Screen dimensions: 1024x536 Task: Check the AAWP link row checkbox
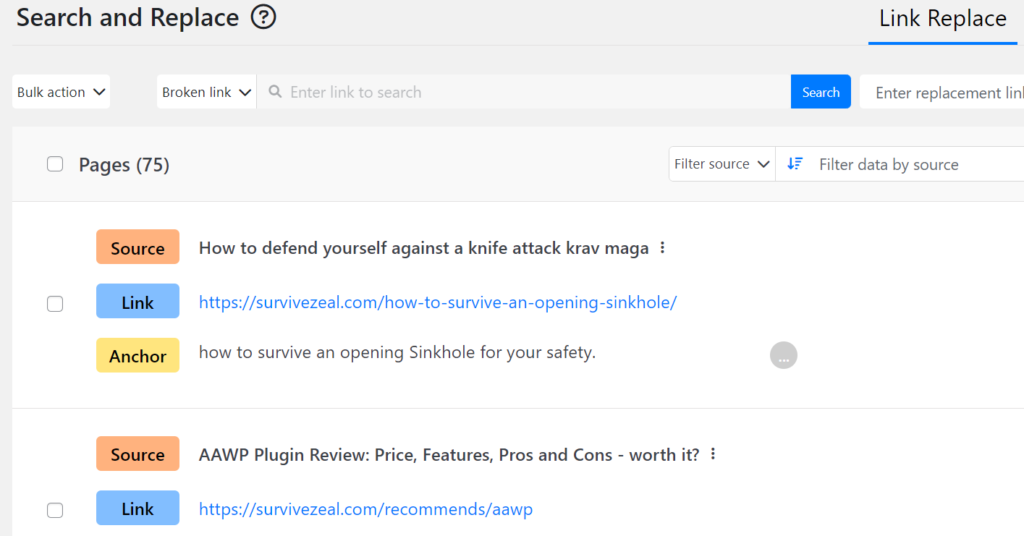(x=55, y=510)
